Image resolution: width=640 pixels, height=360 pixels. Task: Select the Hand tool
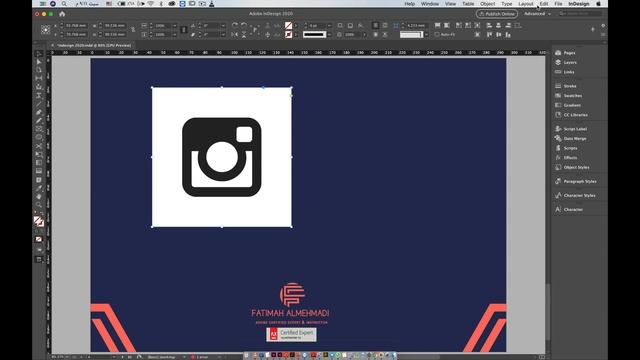39,196
